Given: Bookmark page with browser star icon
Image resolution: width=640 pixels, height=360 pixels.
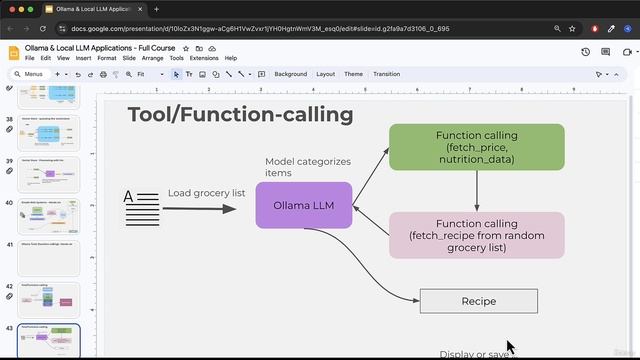Looking at the screenshot, I should (572, 29).
